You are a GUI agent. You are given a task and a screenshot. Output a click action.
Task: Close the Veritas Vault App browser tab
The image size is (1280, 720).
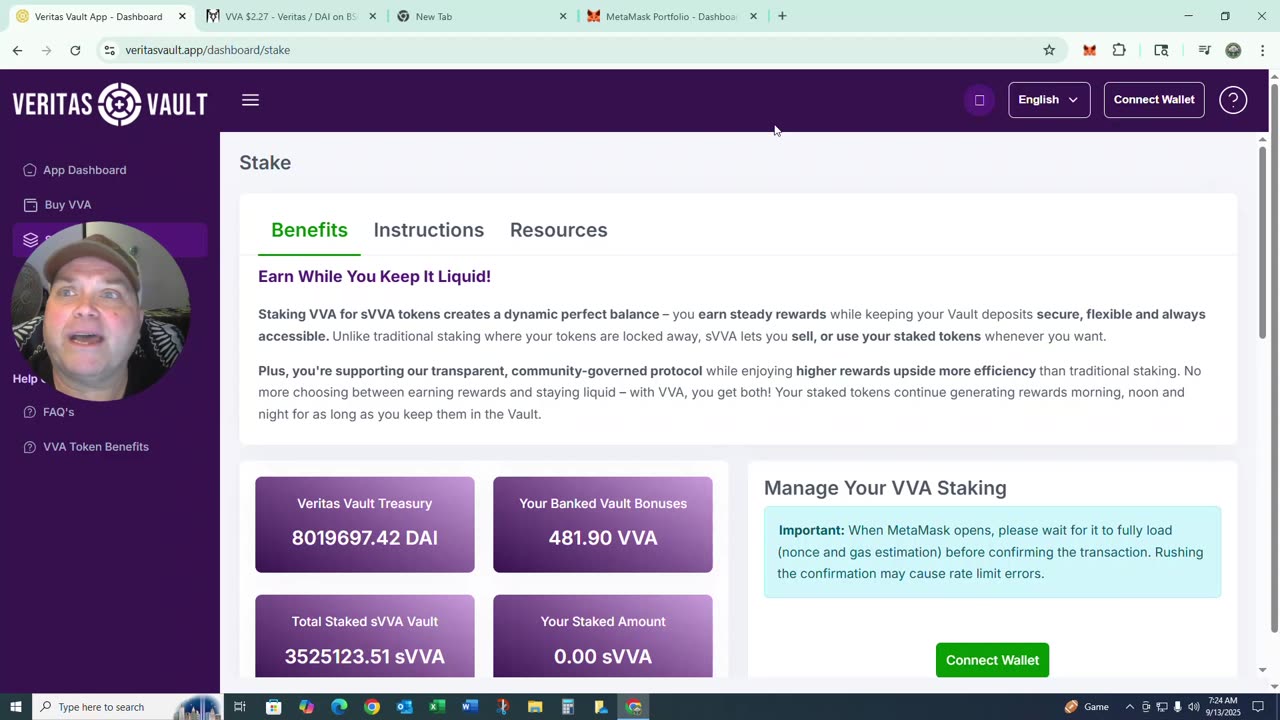pos(182,16)
